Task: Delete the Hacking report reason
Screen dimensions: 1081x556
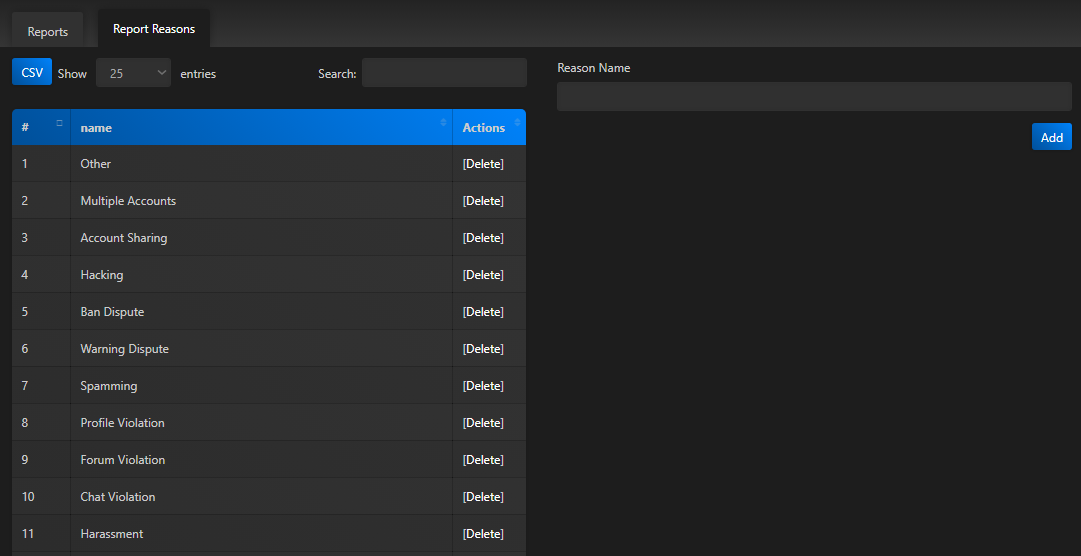Action: 483,275
